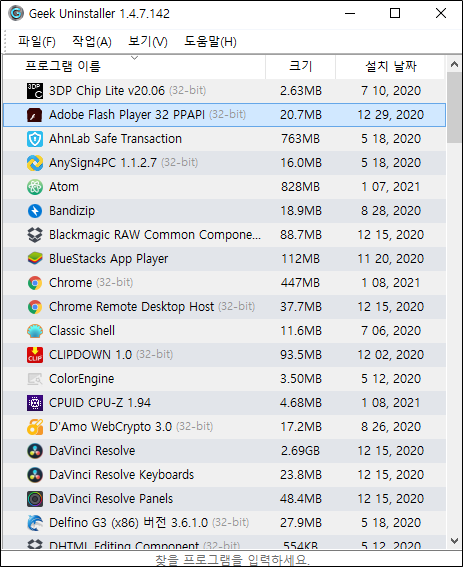463x567 pixels.
Task: Click the Atom app icon
Action: 35,187
